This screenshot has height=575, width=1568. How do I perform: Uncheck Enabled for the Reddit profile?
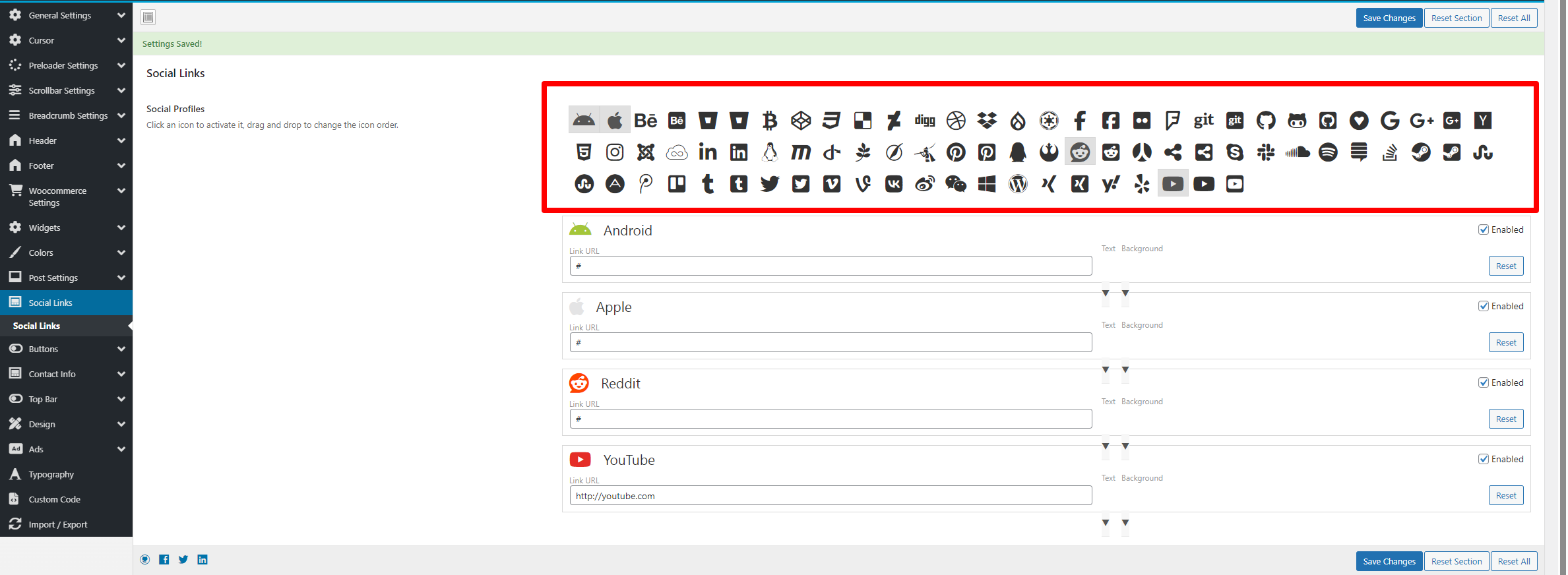[1483, 382]
